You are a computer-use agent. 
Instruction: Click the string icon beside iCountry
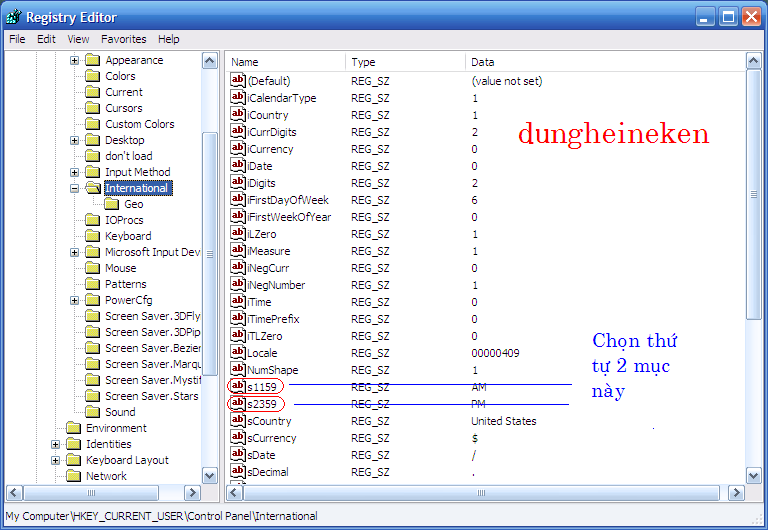coord(238,114)
